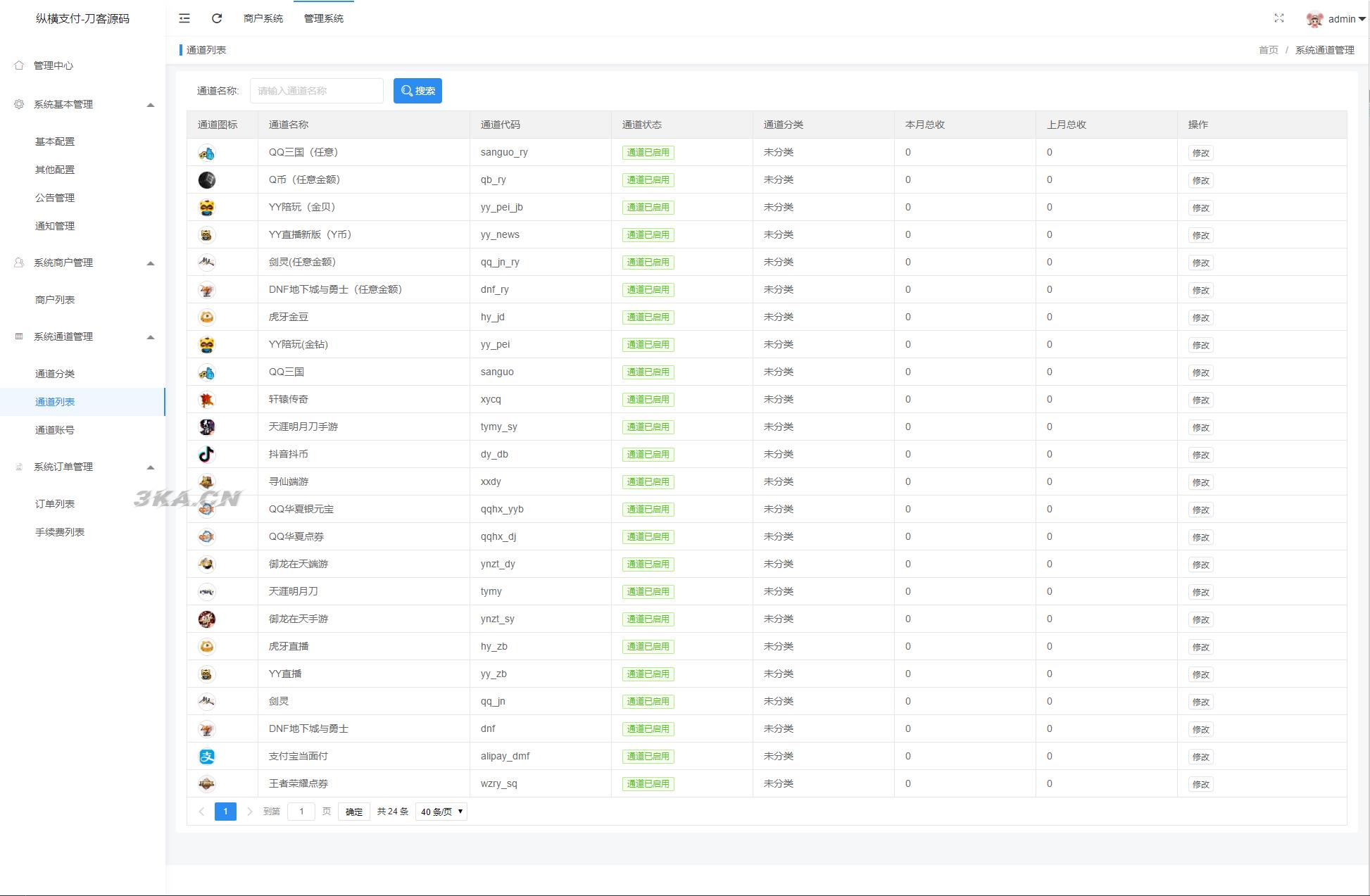Screen dimensions: 1370x896
Task: Toggle the sidebar collapse menu icon
Action: [184, 18]
